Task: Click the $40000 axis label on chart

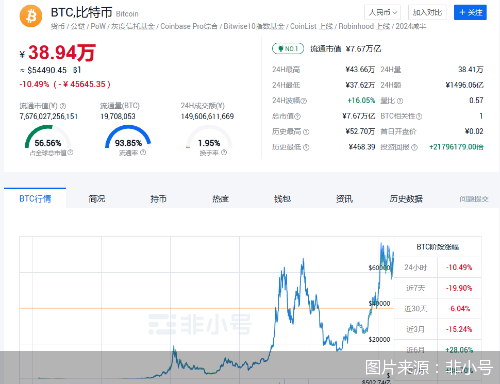Action: 379,303
